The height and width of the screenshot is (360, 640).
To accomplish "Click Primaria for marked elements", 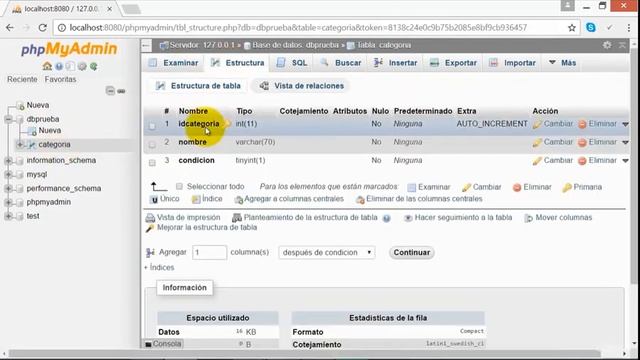I will click(582, 187).
